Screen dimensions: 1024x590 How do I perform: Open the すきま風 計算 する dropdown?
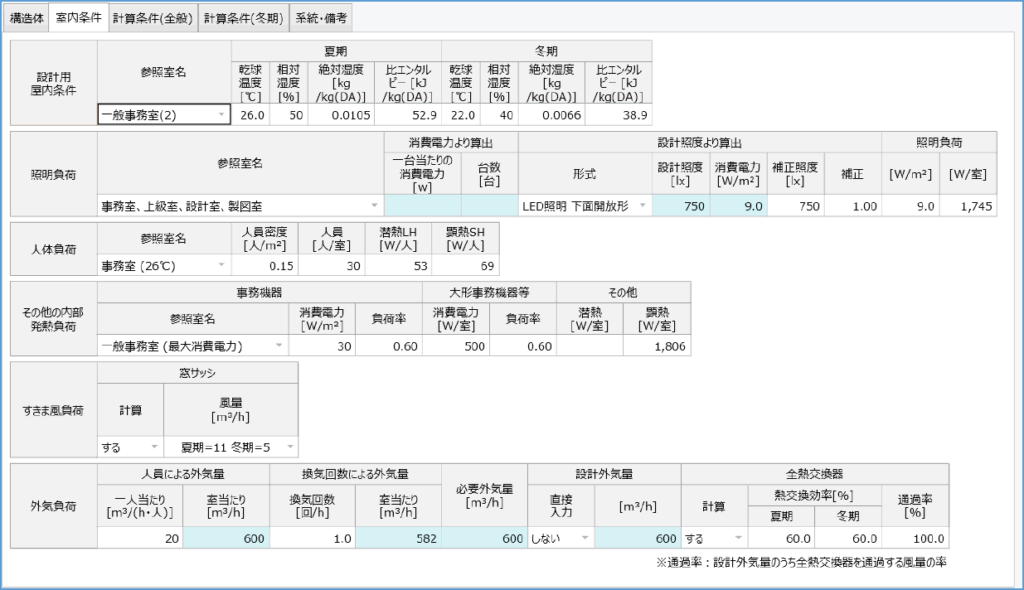154,447
